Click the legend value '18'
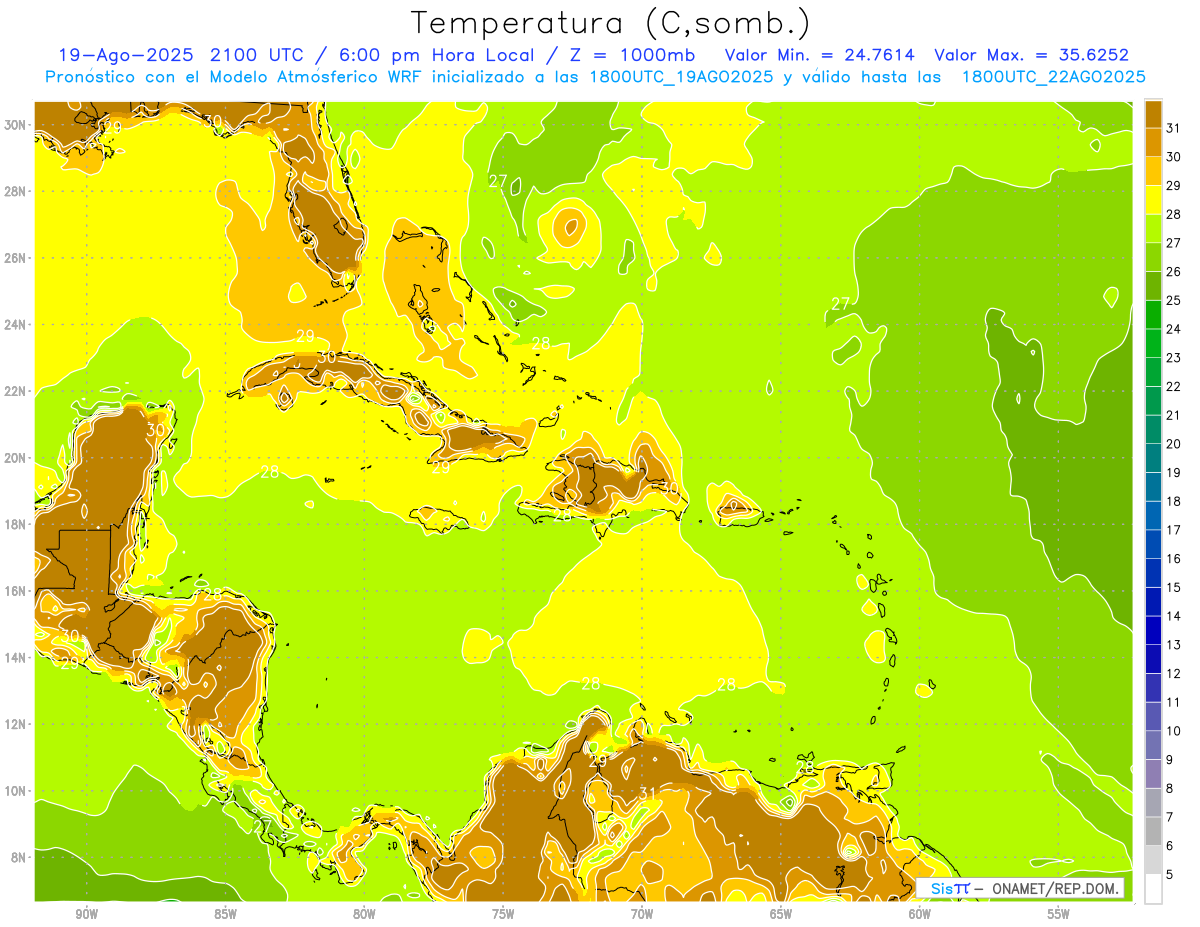The height and width of the screenshot is (927, 1200). point(1174,501)
